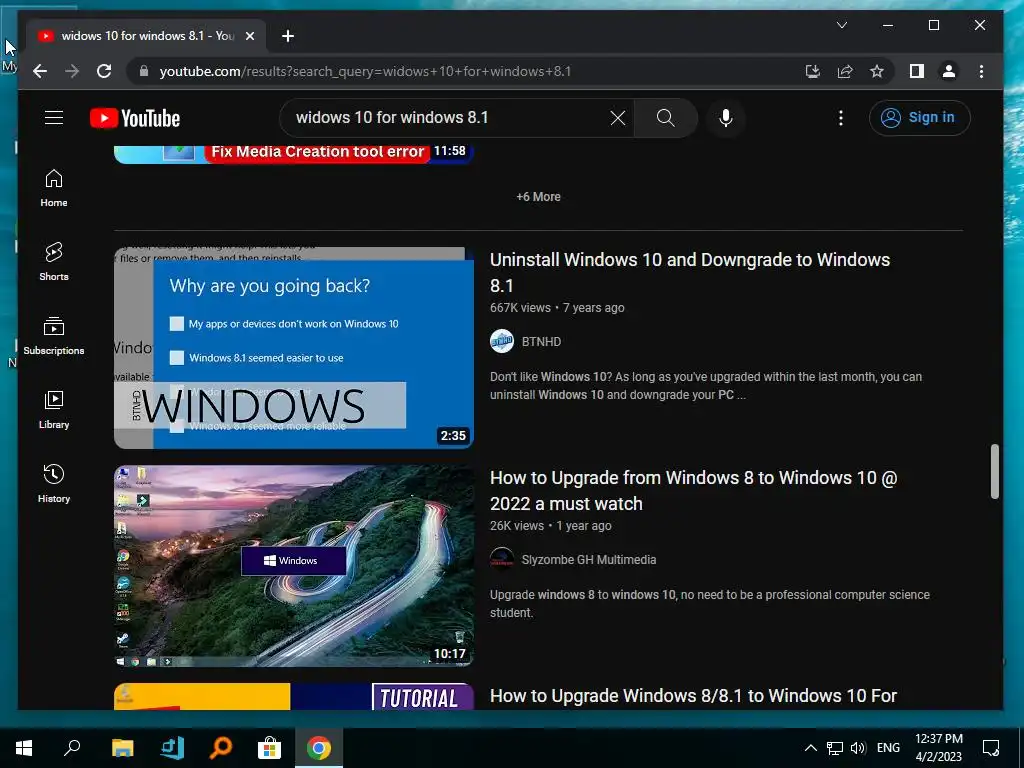Screen dimensions: 1024x768
Task: Open Slyzombe GH Multimedia channel name
Action: coord(588,560)
